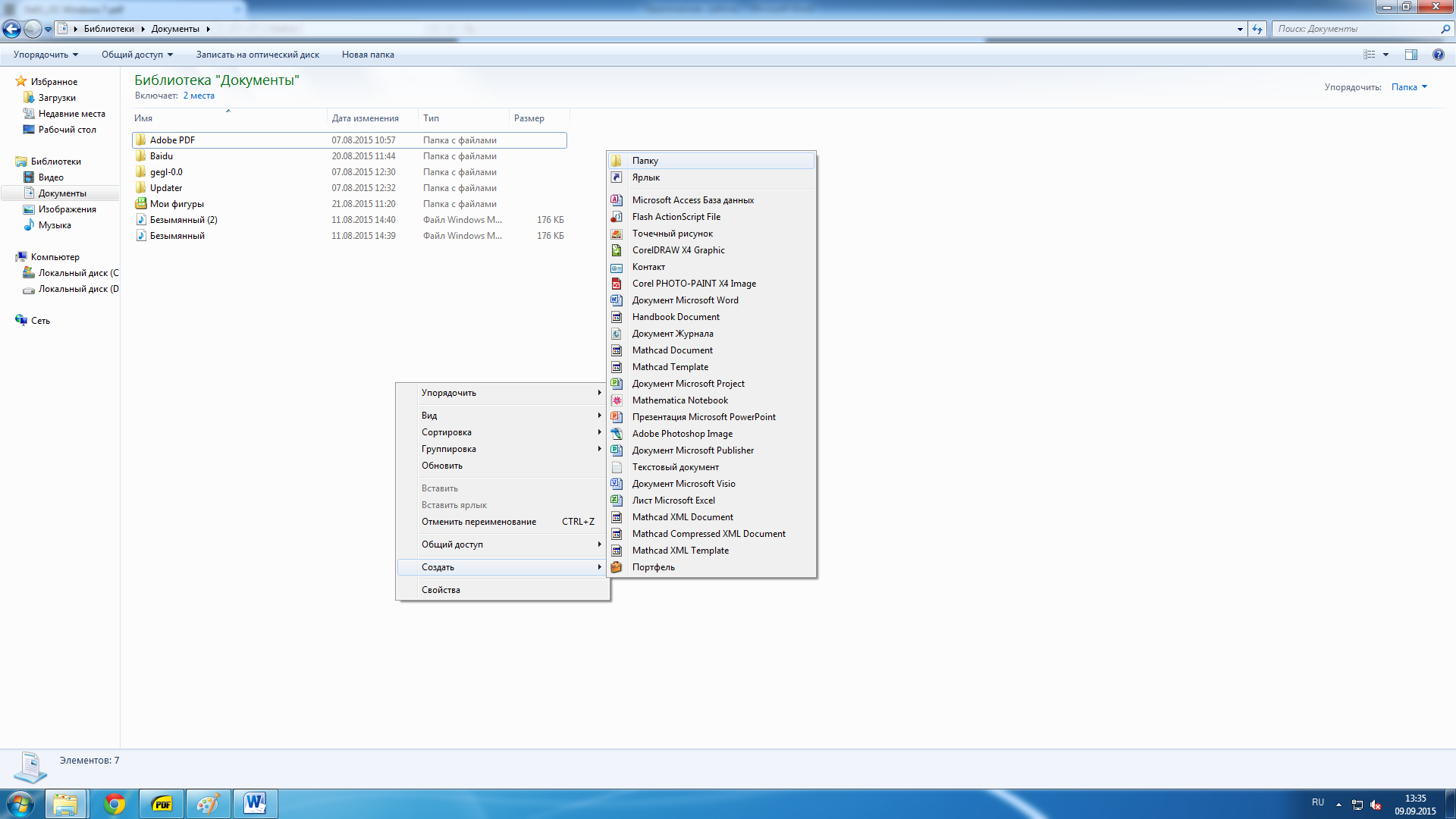
Task: Open the Папка arrange-by dropdown
Action: [1409, 87]
